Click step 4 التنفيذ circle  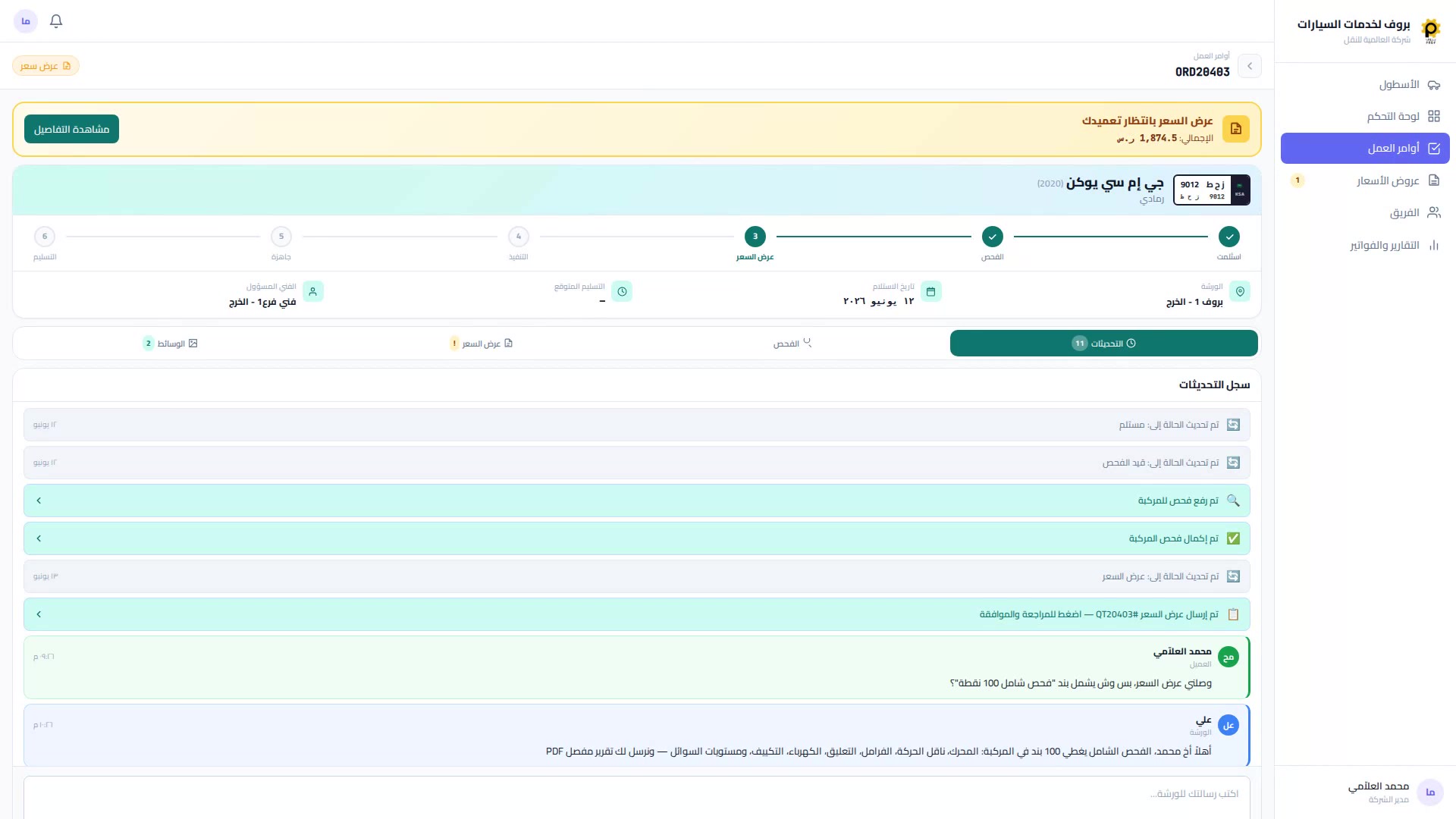pos(519,237)
